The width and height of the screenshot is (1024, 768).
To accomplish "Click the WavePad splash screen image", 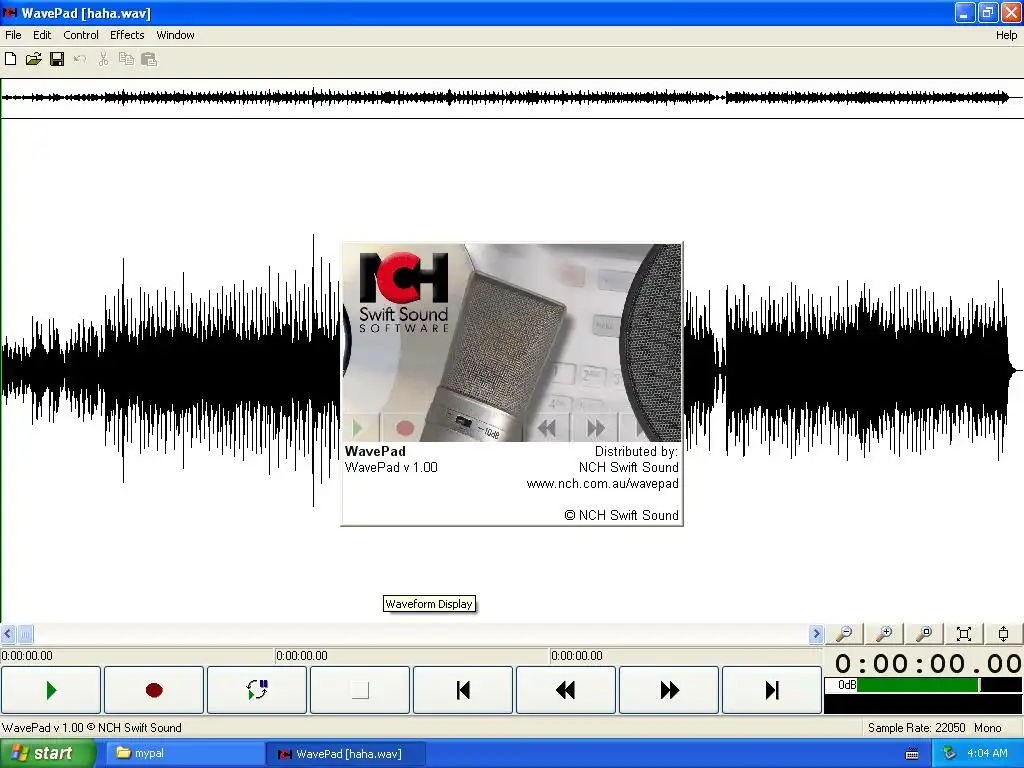I will (x=512, y=343).
